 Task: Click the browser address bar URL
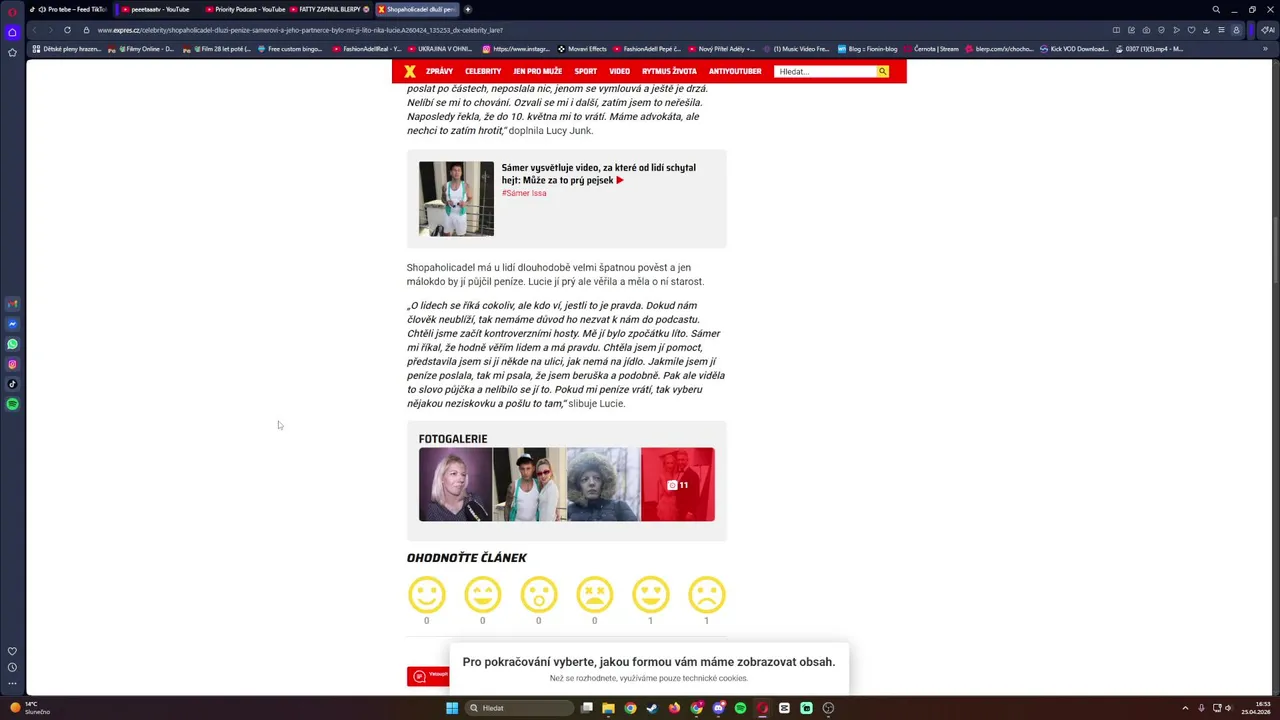click(x=300, y=30)
